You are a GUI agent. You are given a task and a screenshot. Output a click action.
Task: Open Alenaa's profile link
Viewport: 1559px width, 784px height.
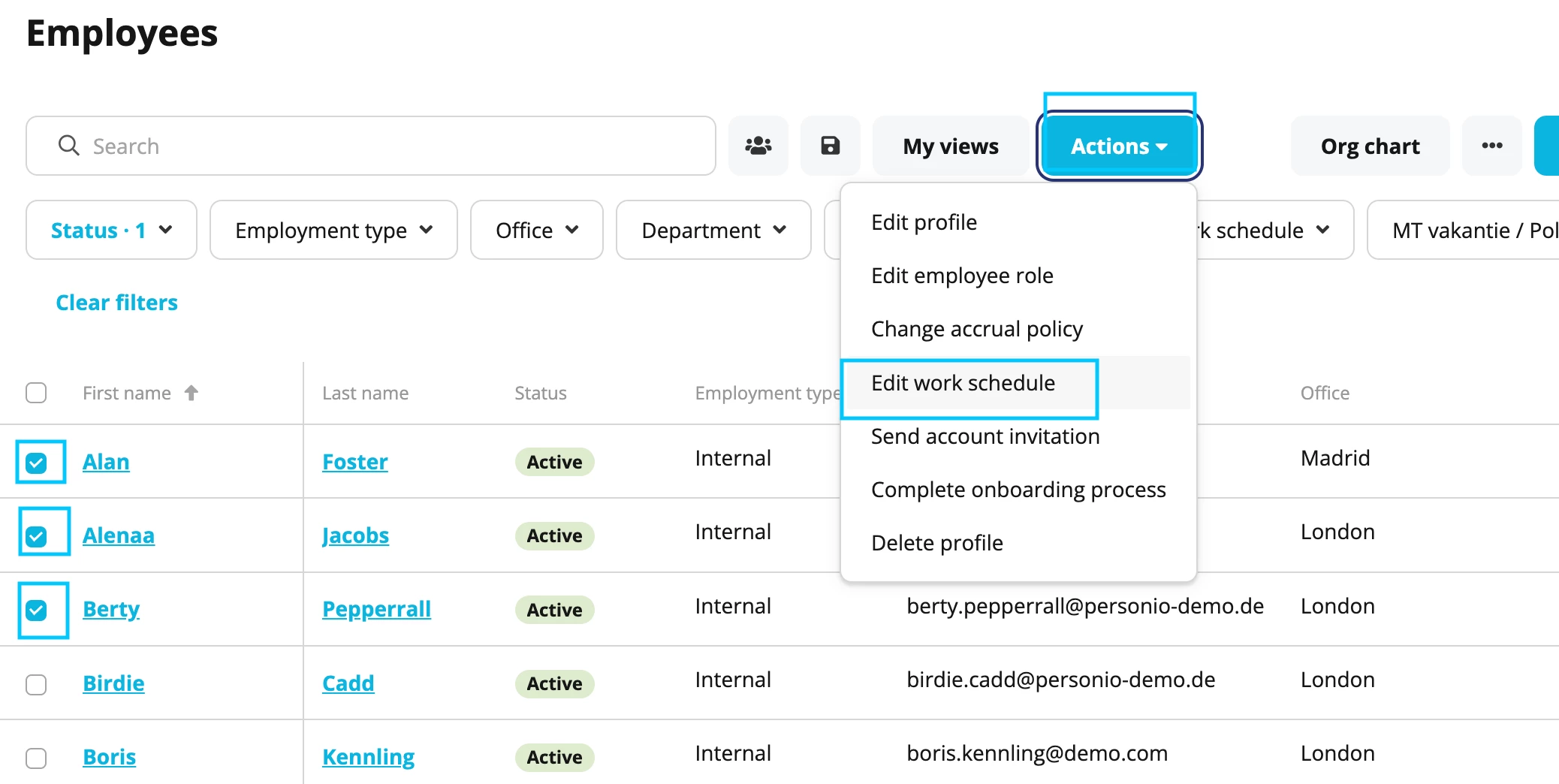[x=119, y=535]
